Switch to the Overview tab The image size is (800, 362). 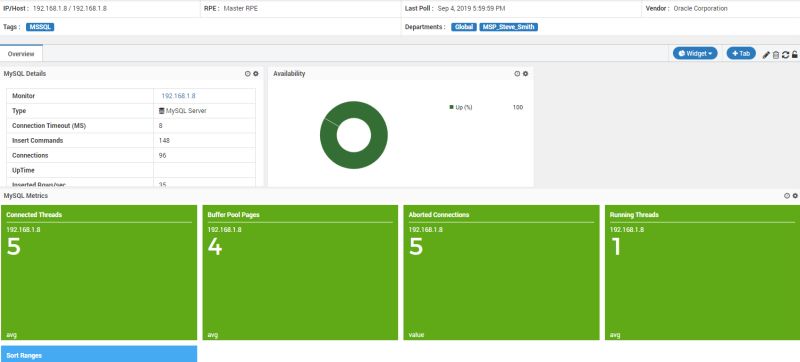coord(21,54)
